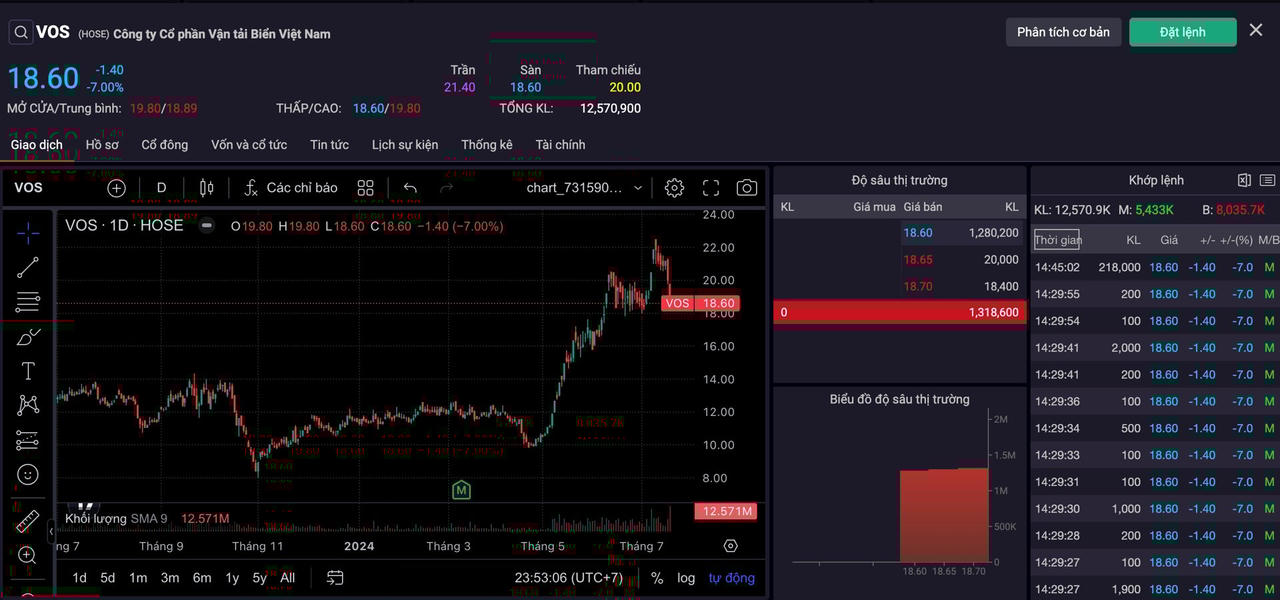The image size is (1280, 600).
Task: Toggle percent scale on the chart
Action: tap(657, 578)
